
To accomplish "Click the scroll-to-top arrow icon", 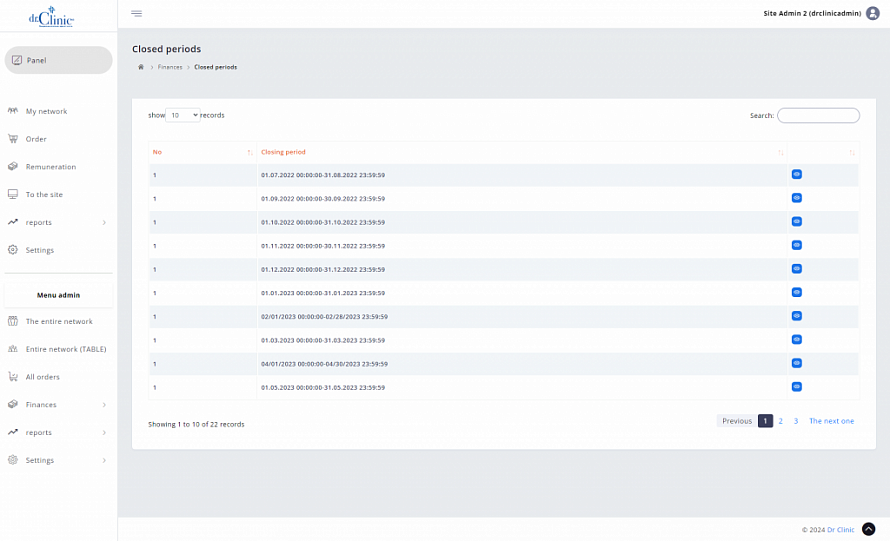I will [868, 529].
